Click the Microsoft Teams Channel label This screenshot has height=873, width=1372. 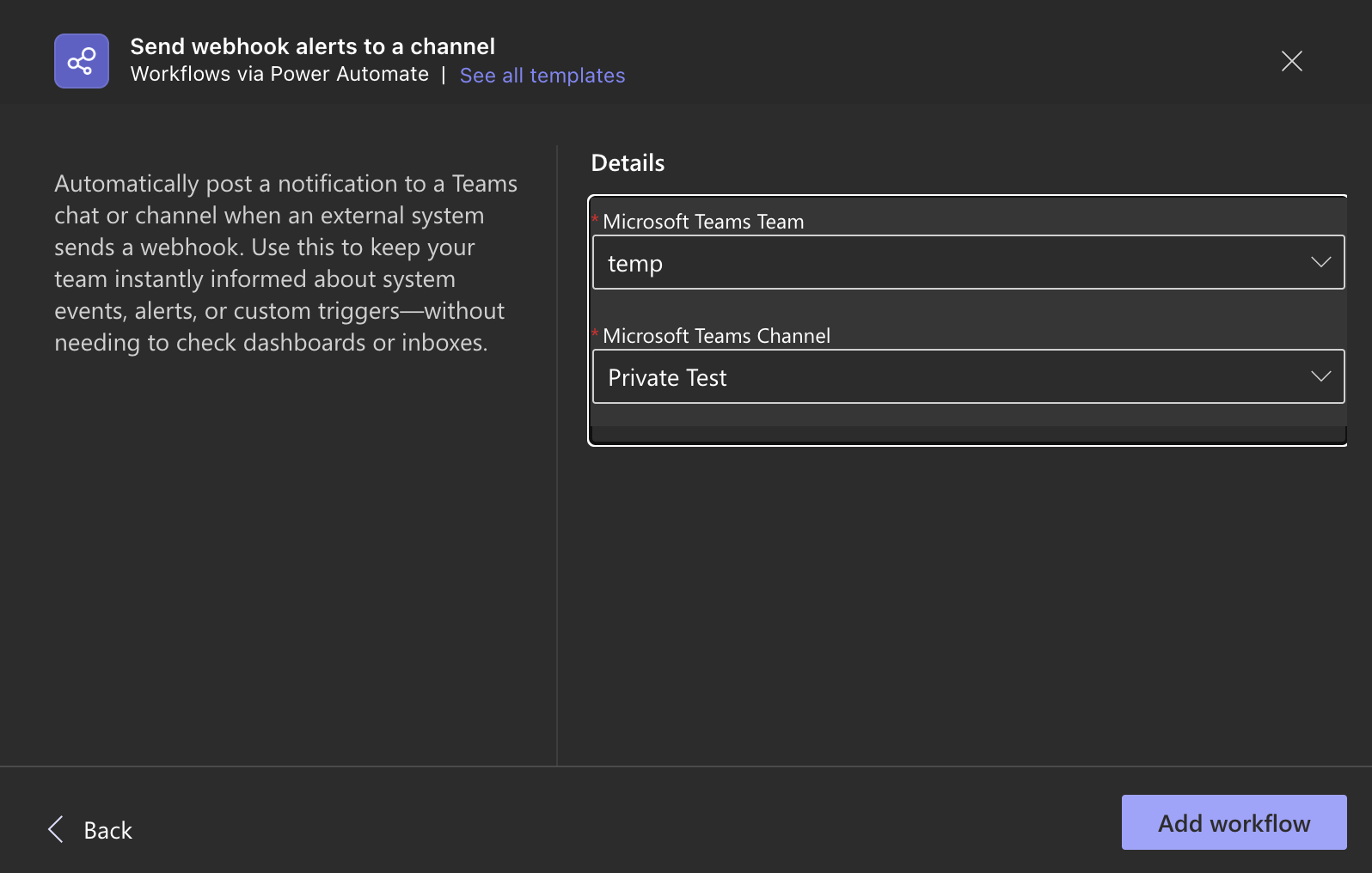[x=716, y=336]
